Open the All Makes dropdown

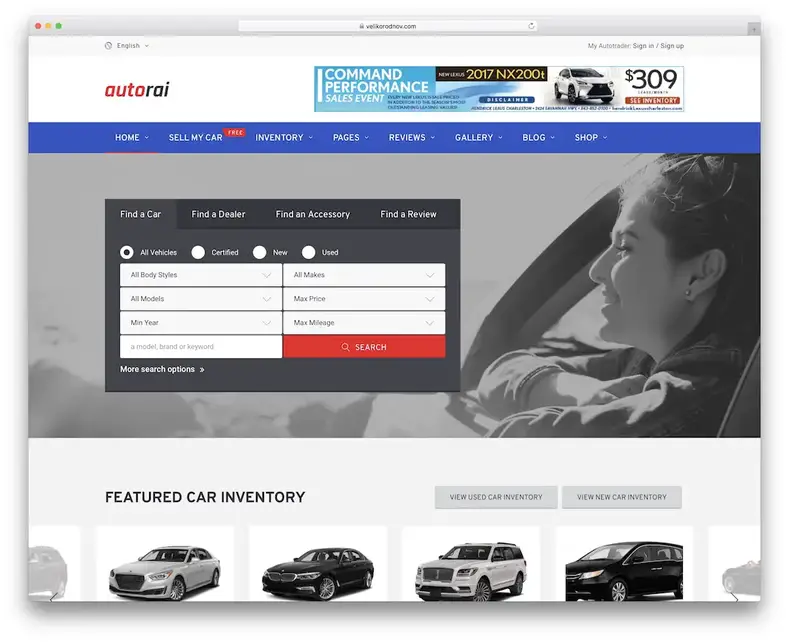click(x=364, y=275)
